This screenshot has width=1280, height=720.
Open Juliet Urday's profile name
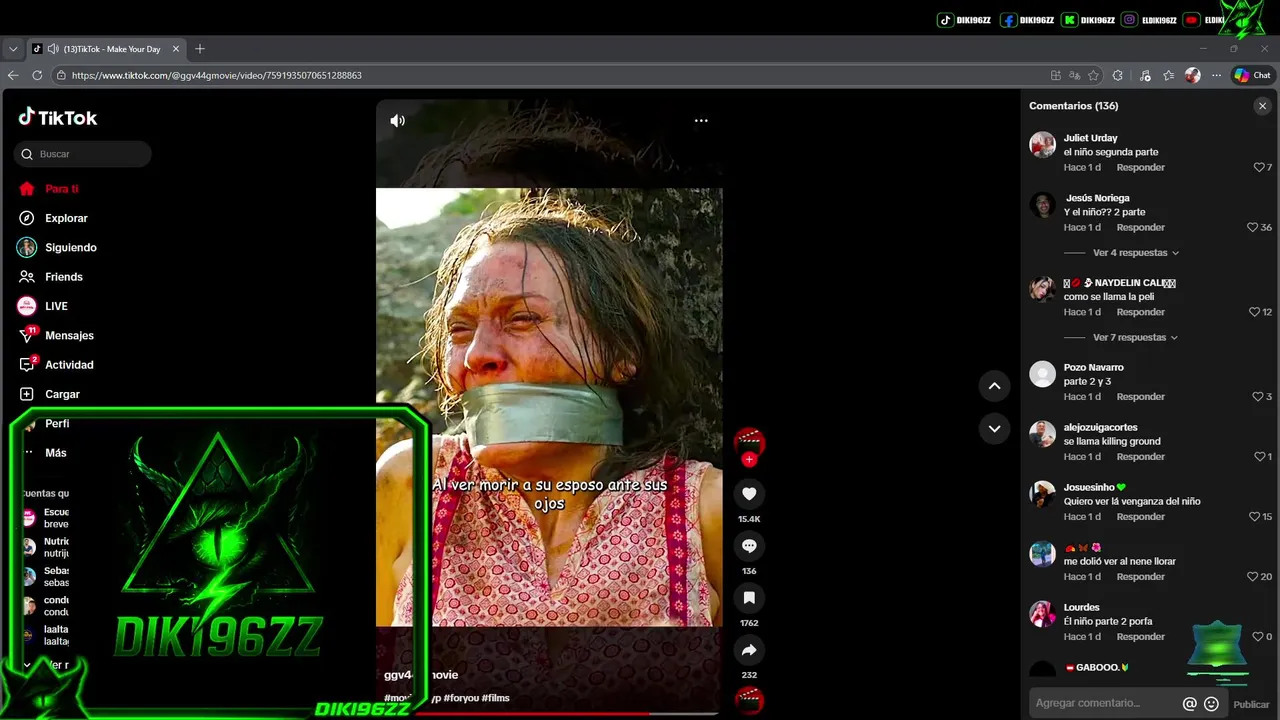pos(1090,138)
